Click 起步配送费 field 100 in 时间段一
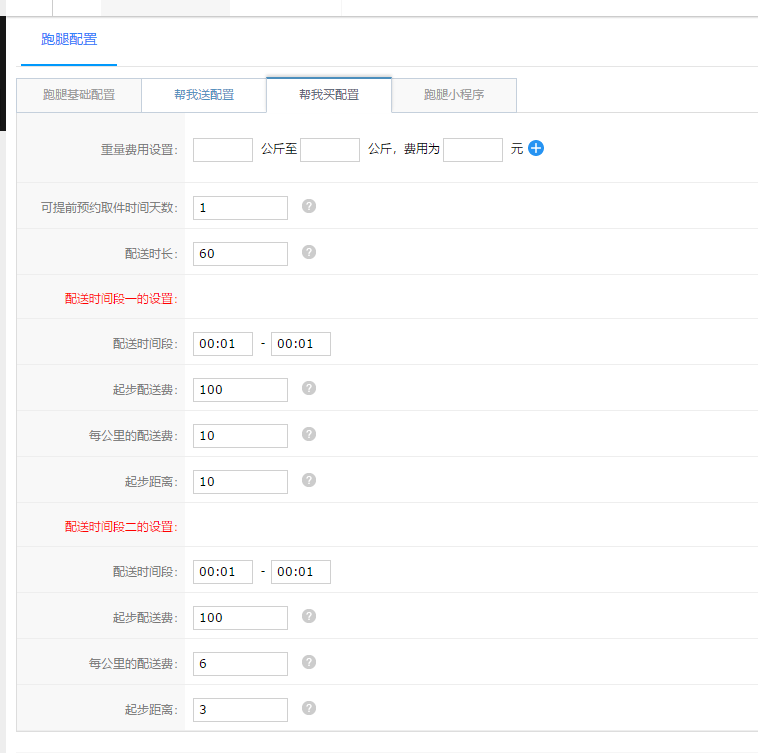This screenshot has height=753, width=758. pos(240,390)
